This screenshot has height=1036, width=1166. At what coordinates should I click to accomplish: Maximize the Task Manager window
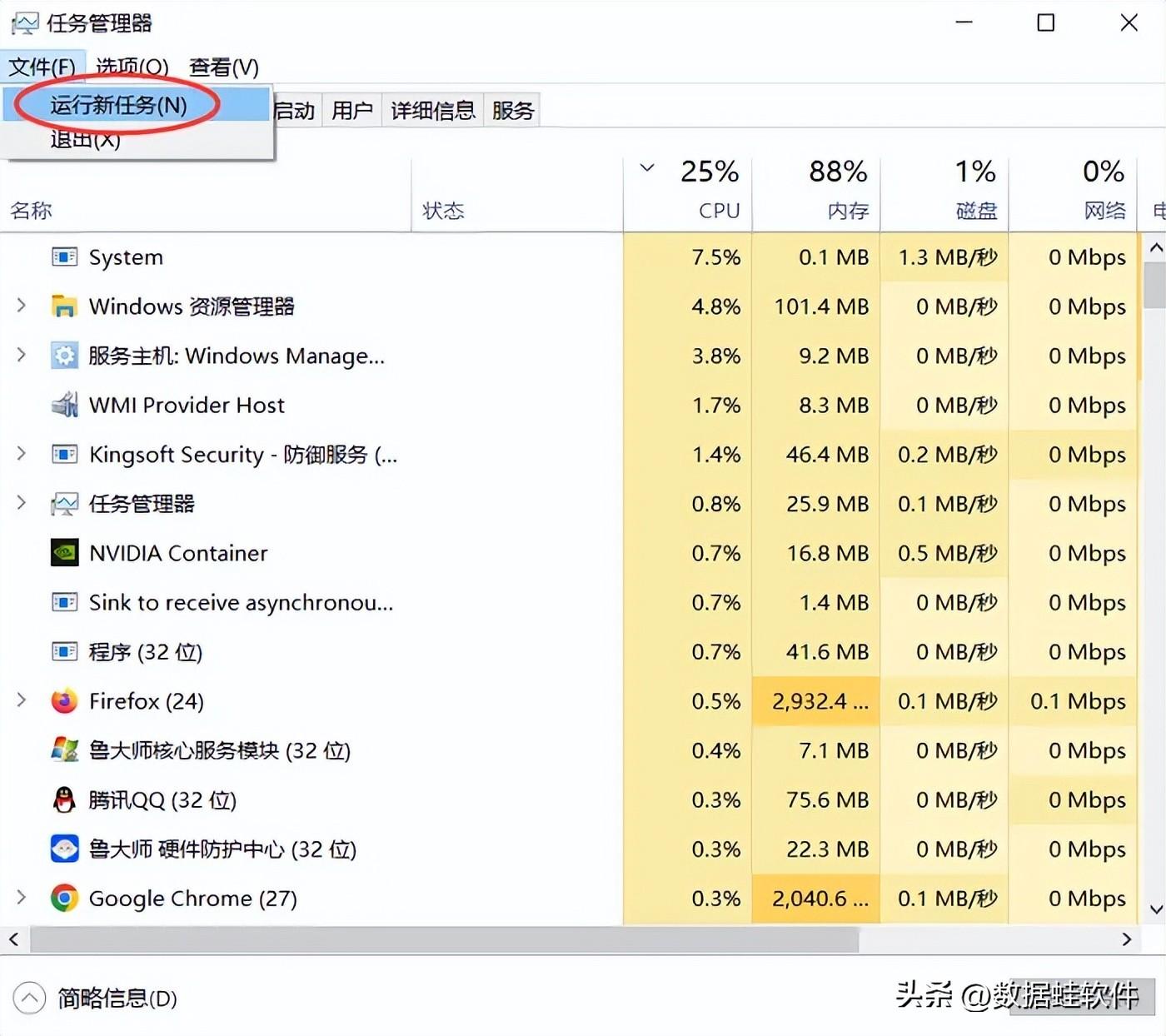(x=1046, y=22)
